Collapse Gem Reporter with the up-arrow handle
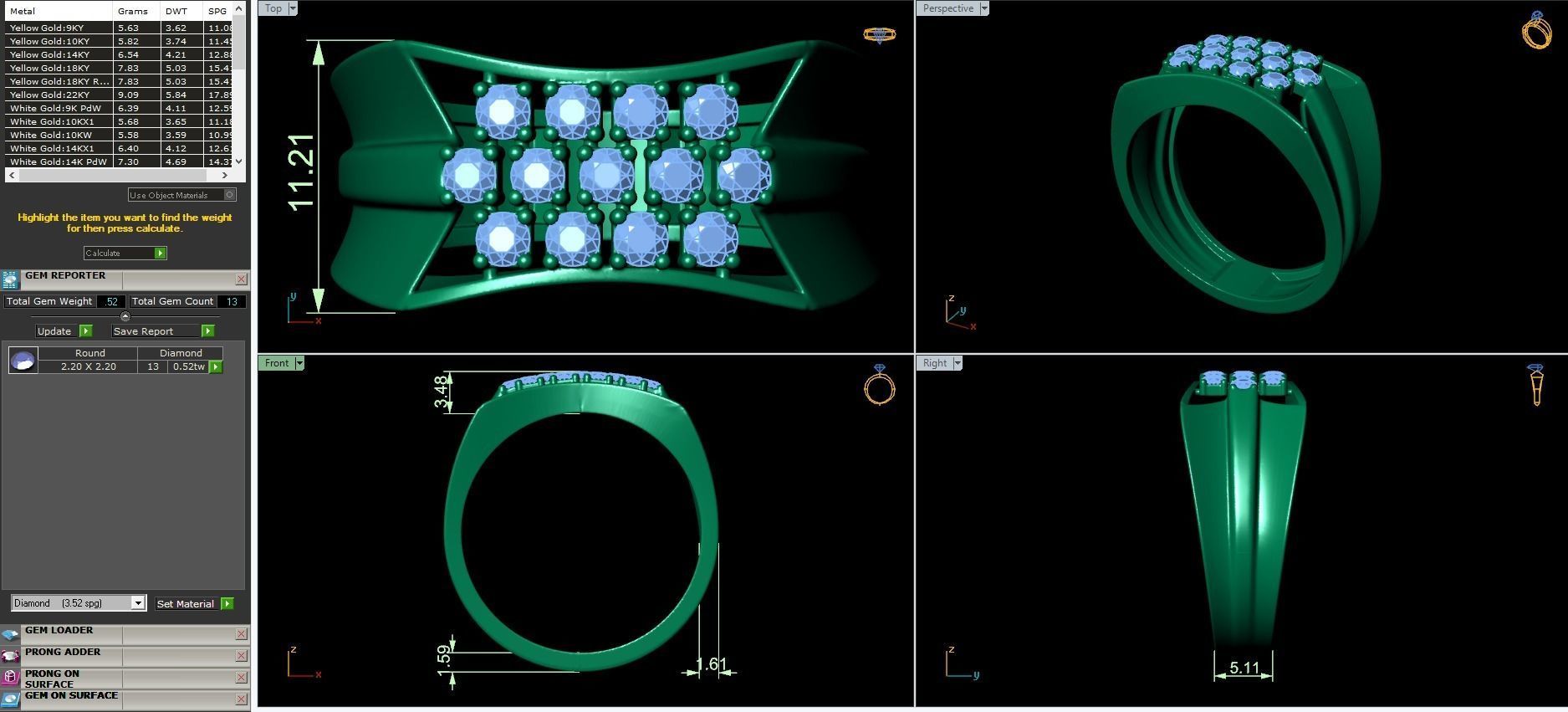Screen dimensions: 1568x712 click(x=125, y=316)
